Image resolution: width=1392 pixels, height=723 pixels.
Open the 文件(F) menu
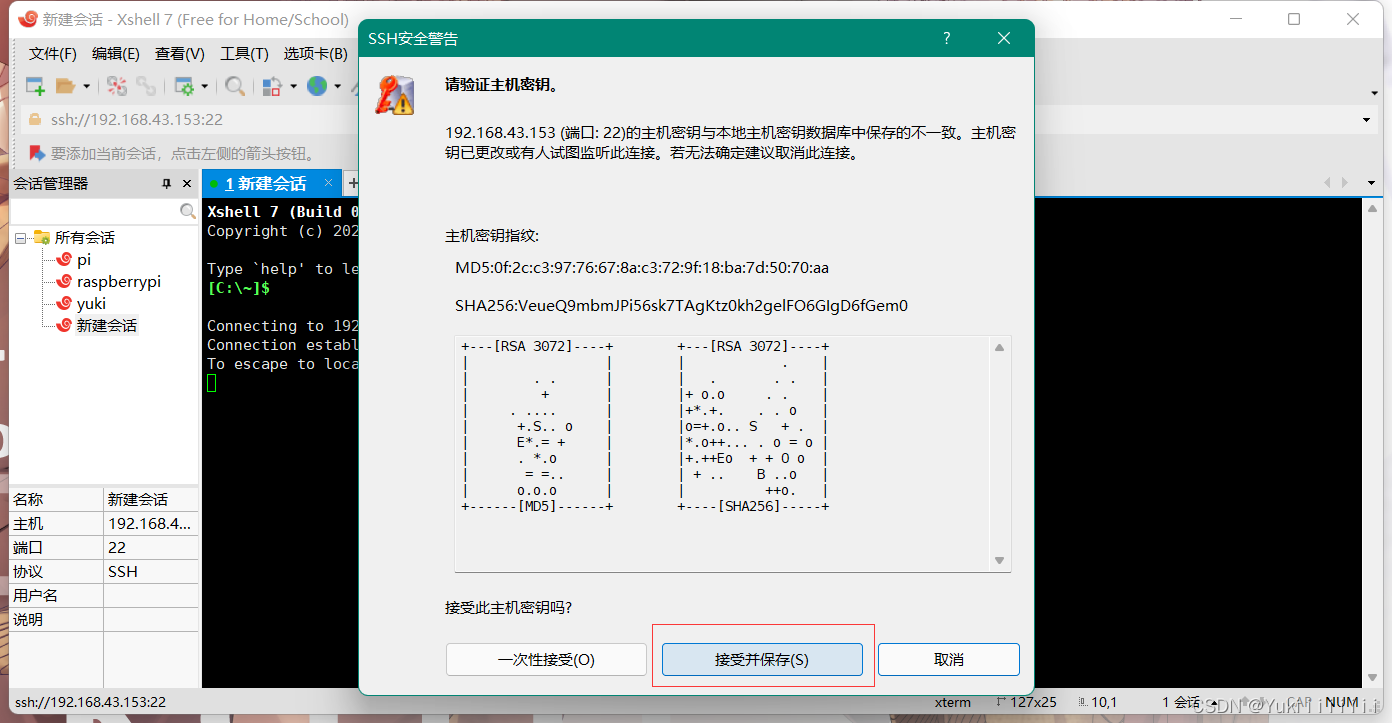tap(53, 54)
